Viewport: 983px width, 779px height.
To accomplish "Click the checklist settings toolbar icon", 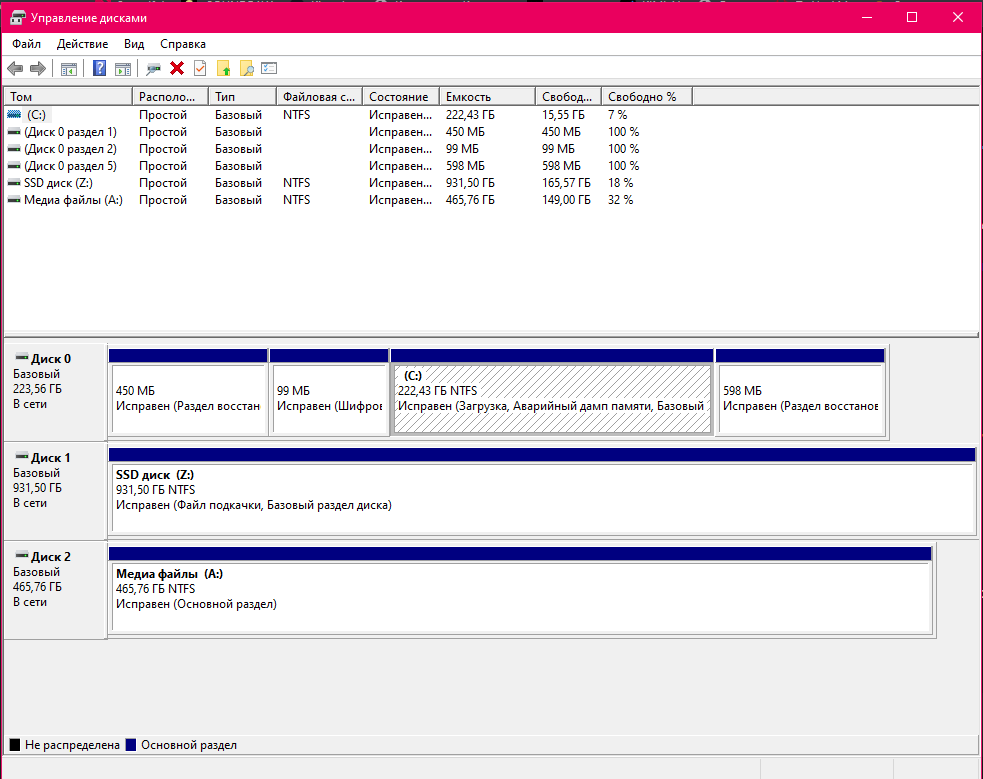I will [269, 68].
